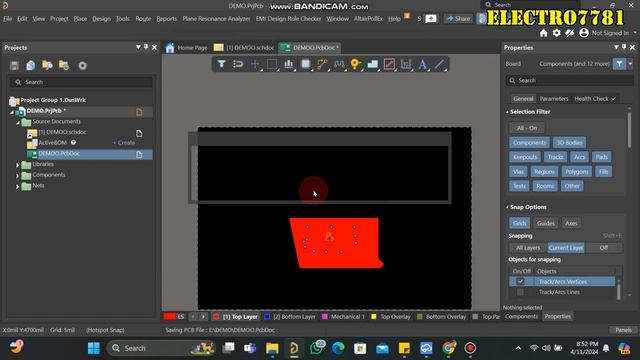Viewport: 640px width, 360px height.
Task: Open the Panels button in status bar
Action: click(x=623, y=330)
